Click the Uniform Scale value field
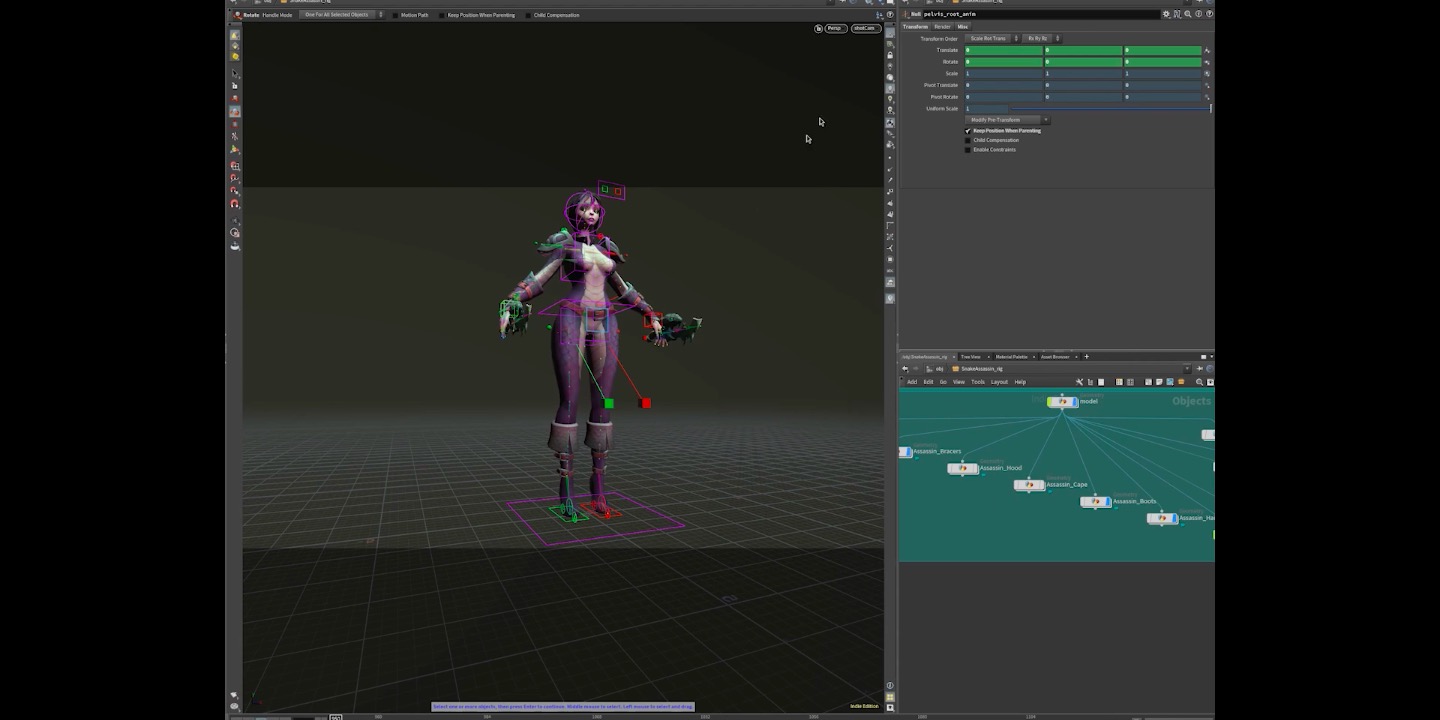Viewport: 1440px width, 720px height. (x=985, y=108)
